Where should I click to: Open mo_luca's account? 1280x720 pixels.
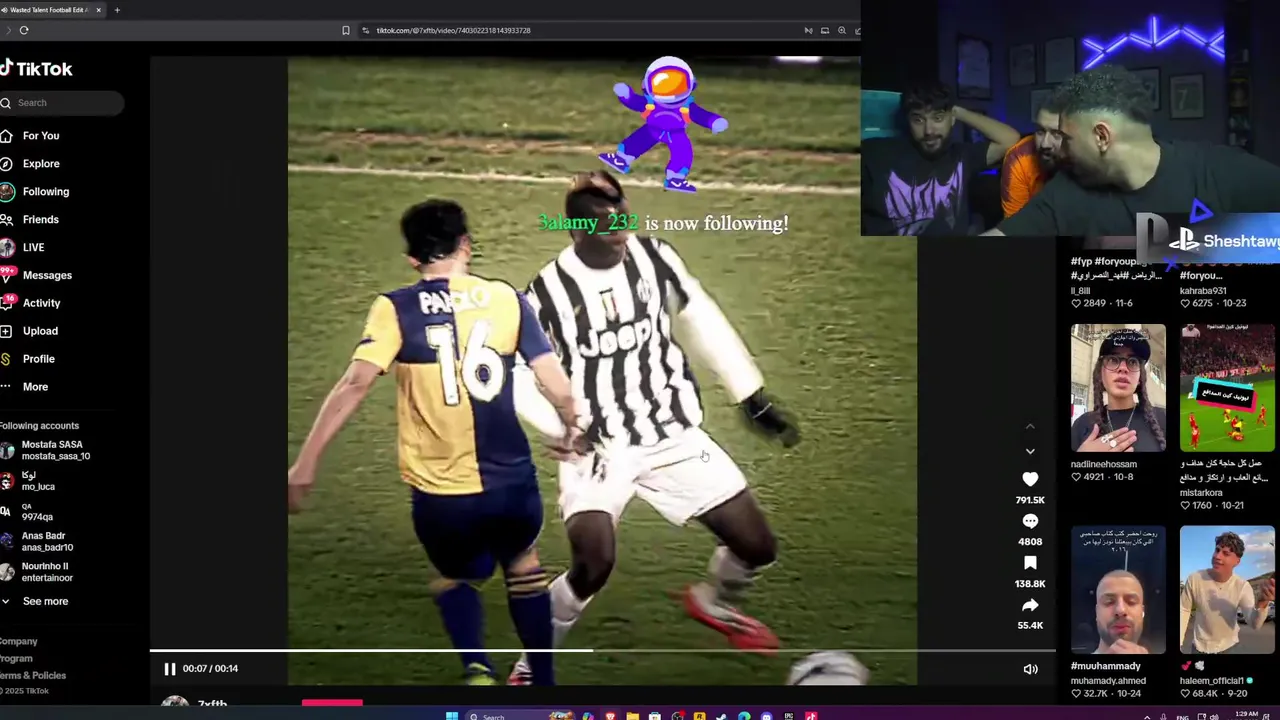point(30,481)
